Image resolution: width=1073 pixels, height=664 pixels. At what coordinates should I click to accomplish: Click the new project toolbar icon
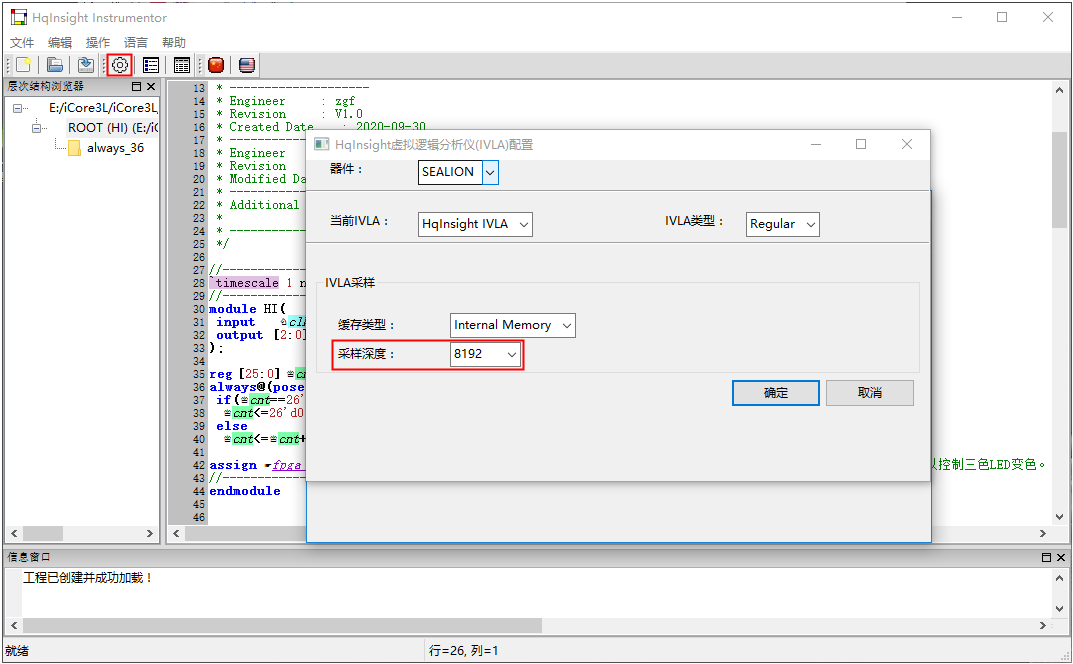pos(23,65)
